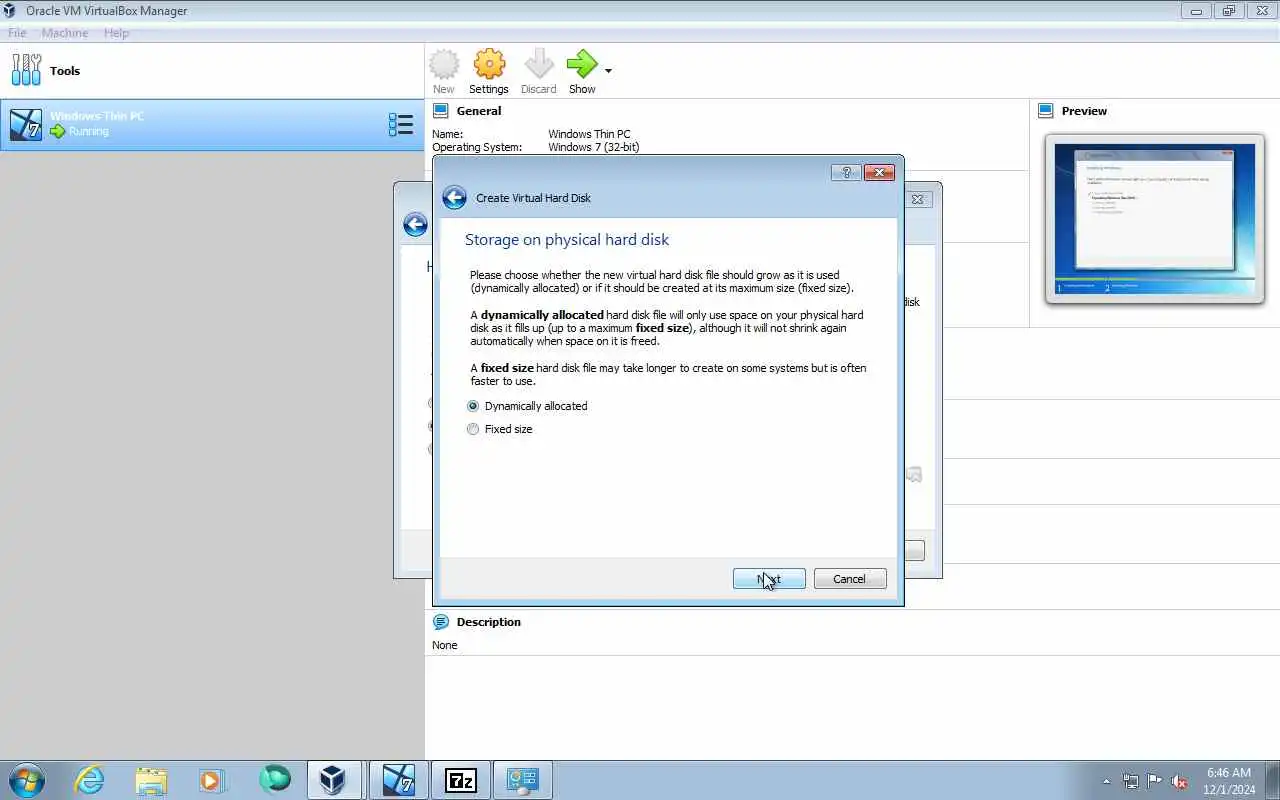
Task: Switch to the running VM window taskbar button
Action: (397, 780)
